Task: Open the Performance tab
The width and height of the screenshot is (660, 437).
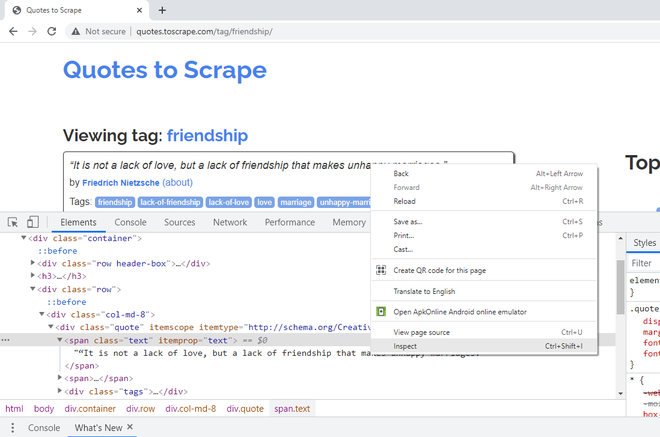Action: [x=290, y=222]
